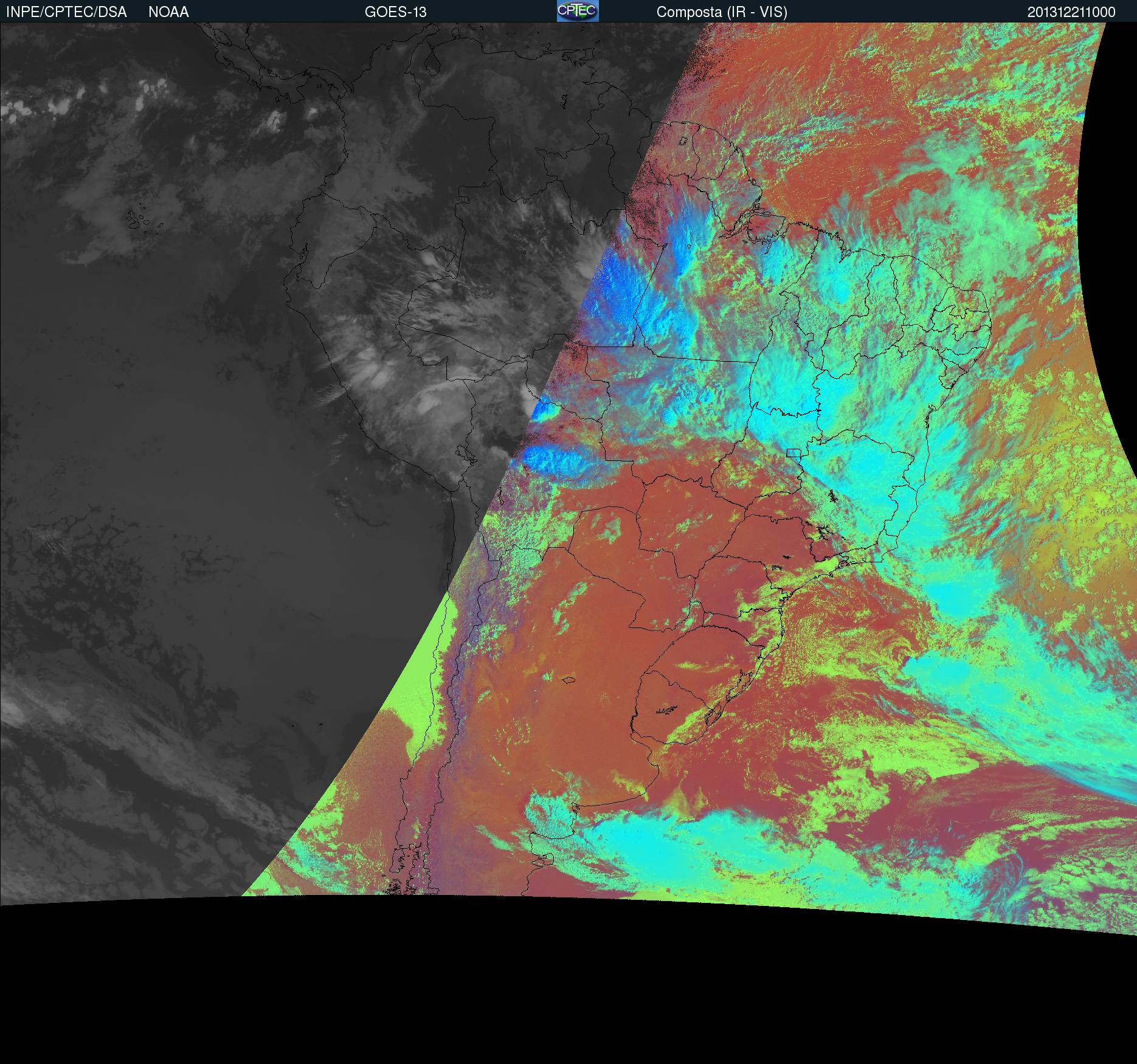Click the NOAA label in the header
1137x1064 pixels.
(x=168, y=12)
